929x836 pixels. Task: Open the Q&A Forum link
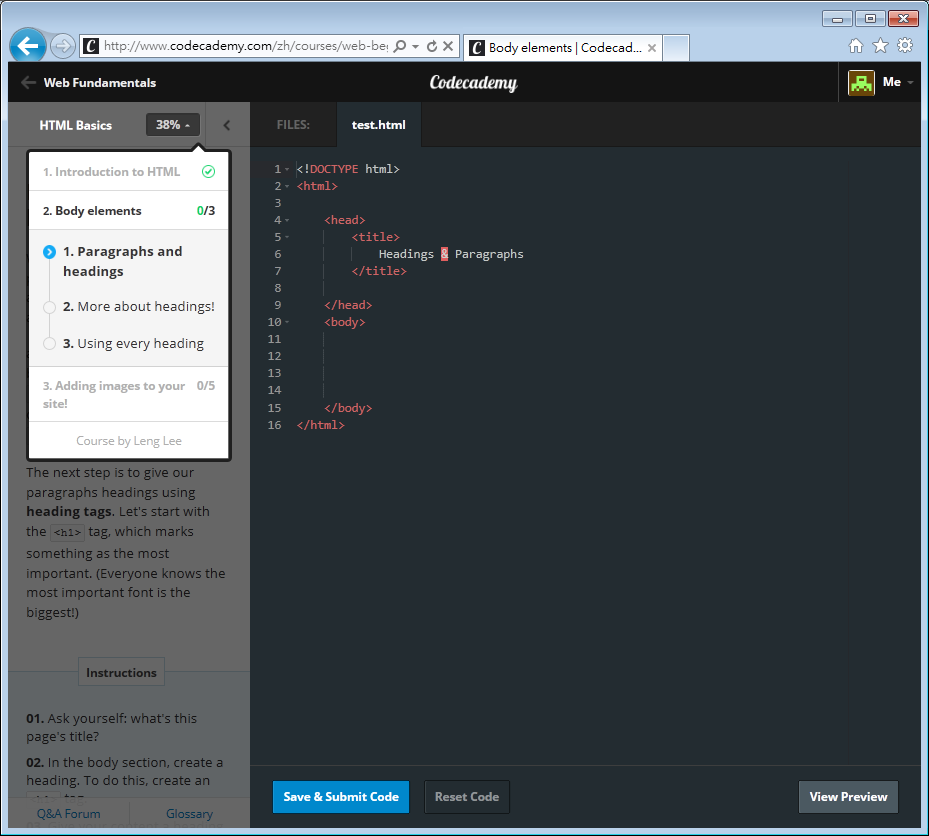click(x=69, y=813)
